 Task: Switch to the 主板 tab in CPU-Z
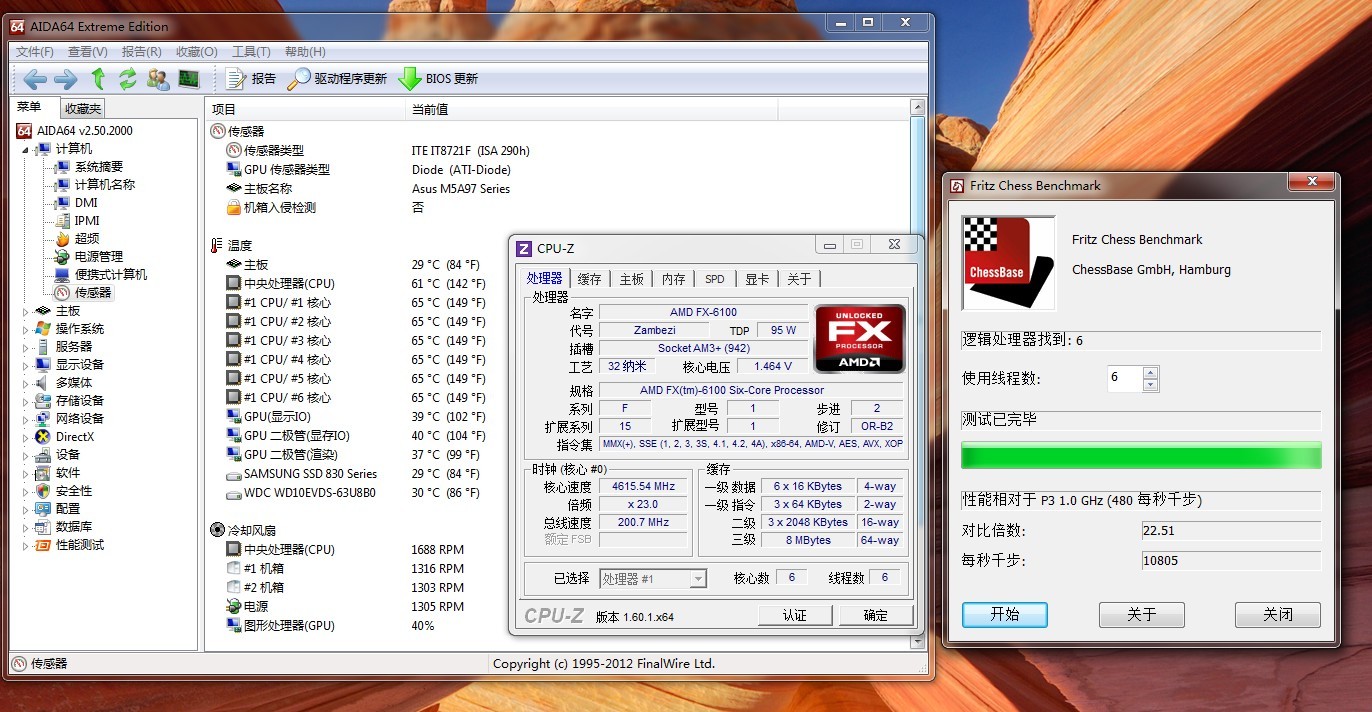pyautogui.click(x=632, y=279)
